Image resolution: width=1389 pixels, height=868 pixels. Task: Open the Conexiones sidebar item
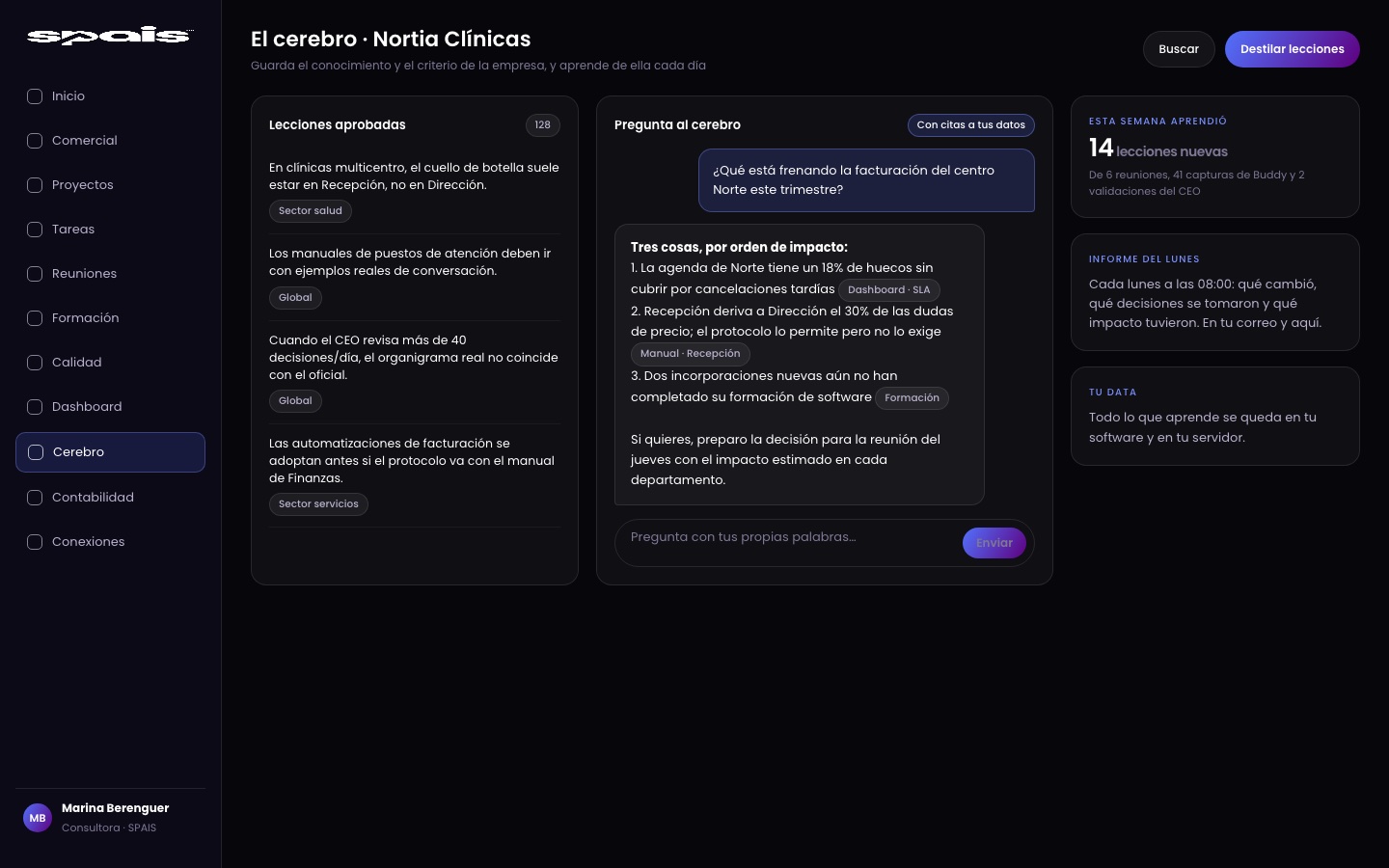[x=110, y=542]
